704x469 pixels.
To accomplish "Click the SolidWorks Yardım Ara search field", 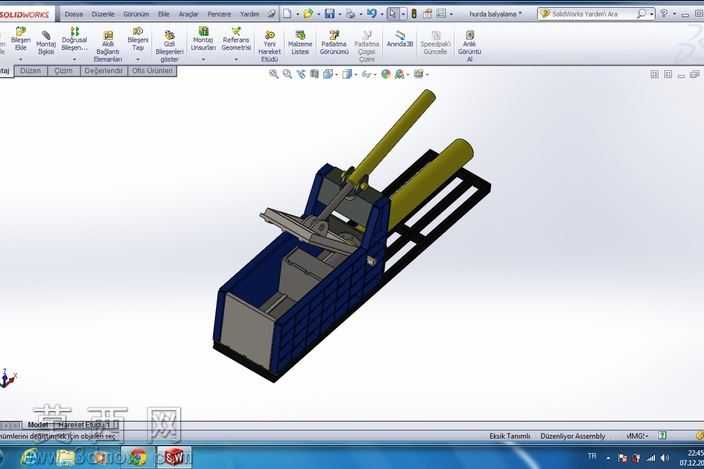I will coord(586,14).
